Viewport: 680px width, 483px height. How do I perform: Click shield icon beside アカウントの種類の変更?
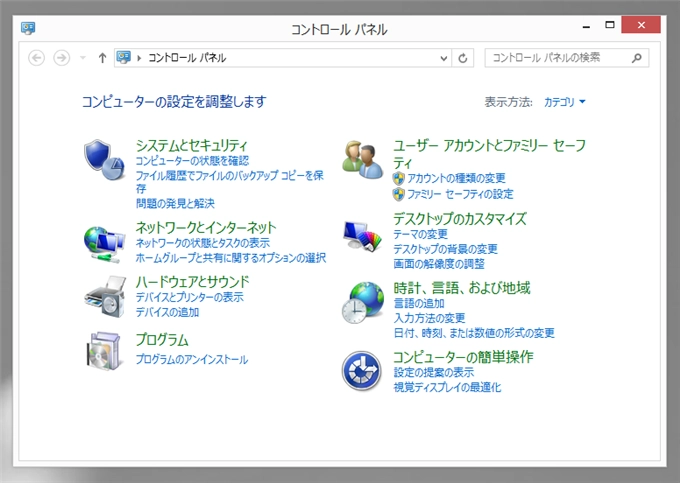pos(399,178)
